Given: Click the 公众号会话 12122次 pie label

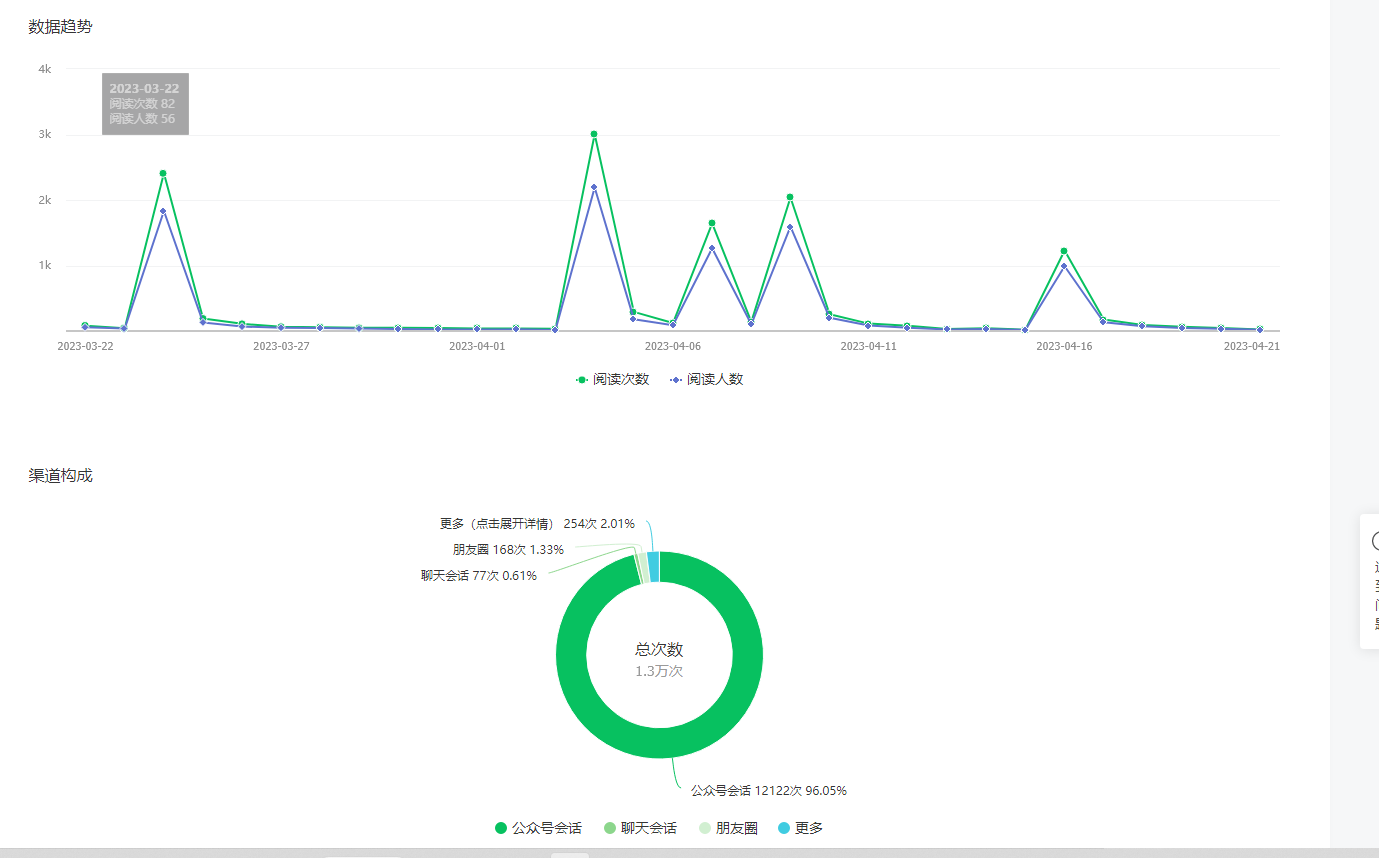Looking at the screenshot, I should pyautogui.click(x=769, y=790).
